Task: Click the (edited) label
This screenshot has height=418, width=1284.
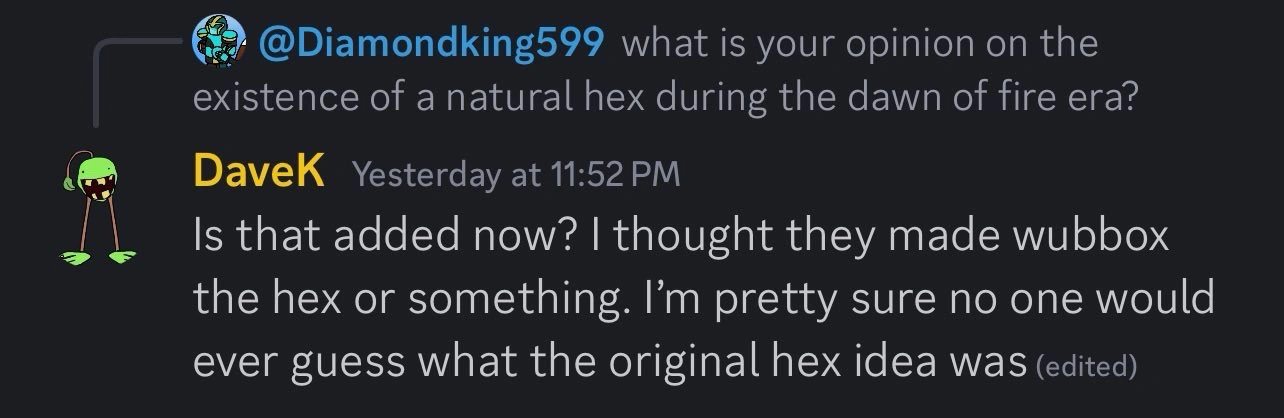Action: point(1087,367)
